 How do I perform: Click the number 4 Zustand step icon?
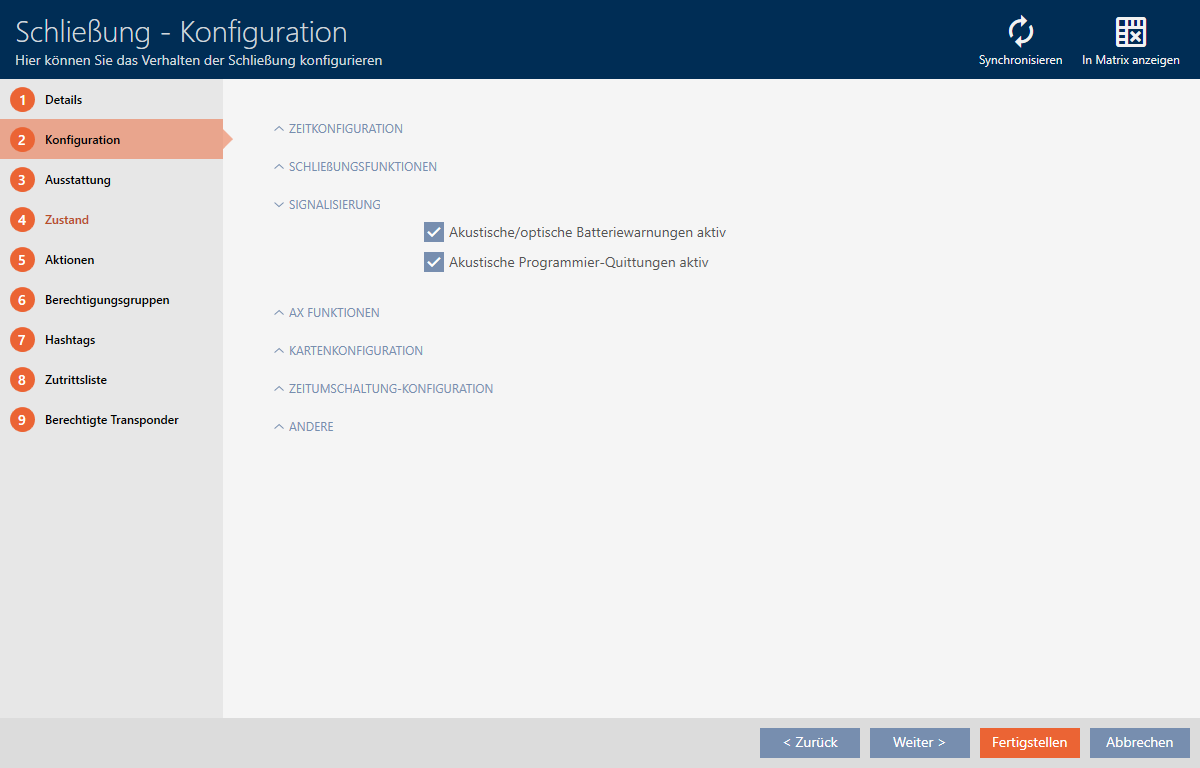tap(22, 220)
